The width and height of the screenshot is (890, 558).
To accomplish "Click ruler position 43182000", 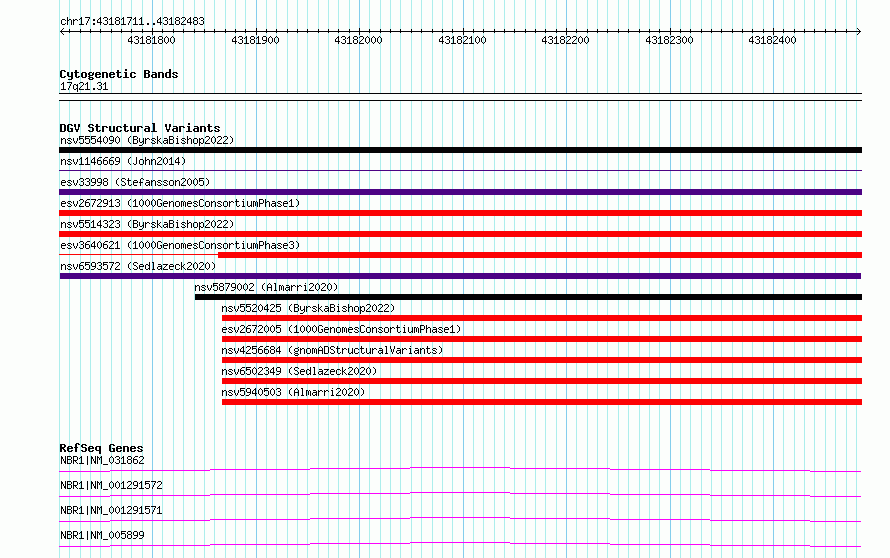I will 358,40.
